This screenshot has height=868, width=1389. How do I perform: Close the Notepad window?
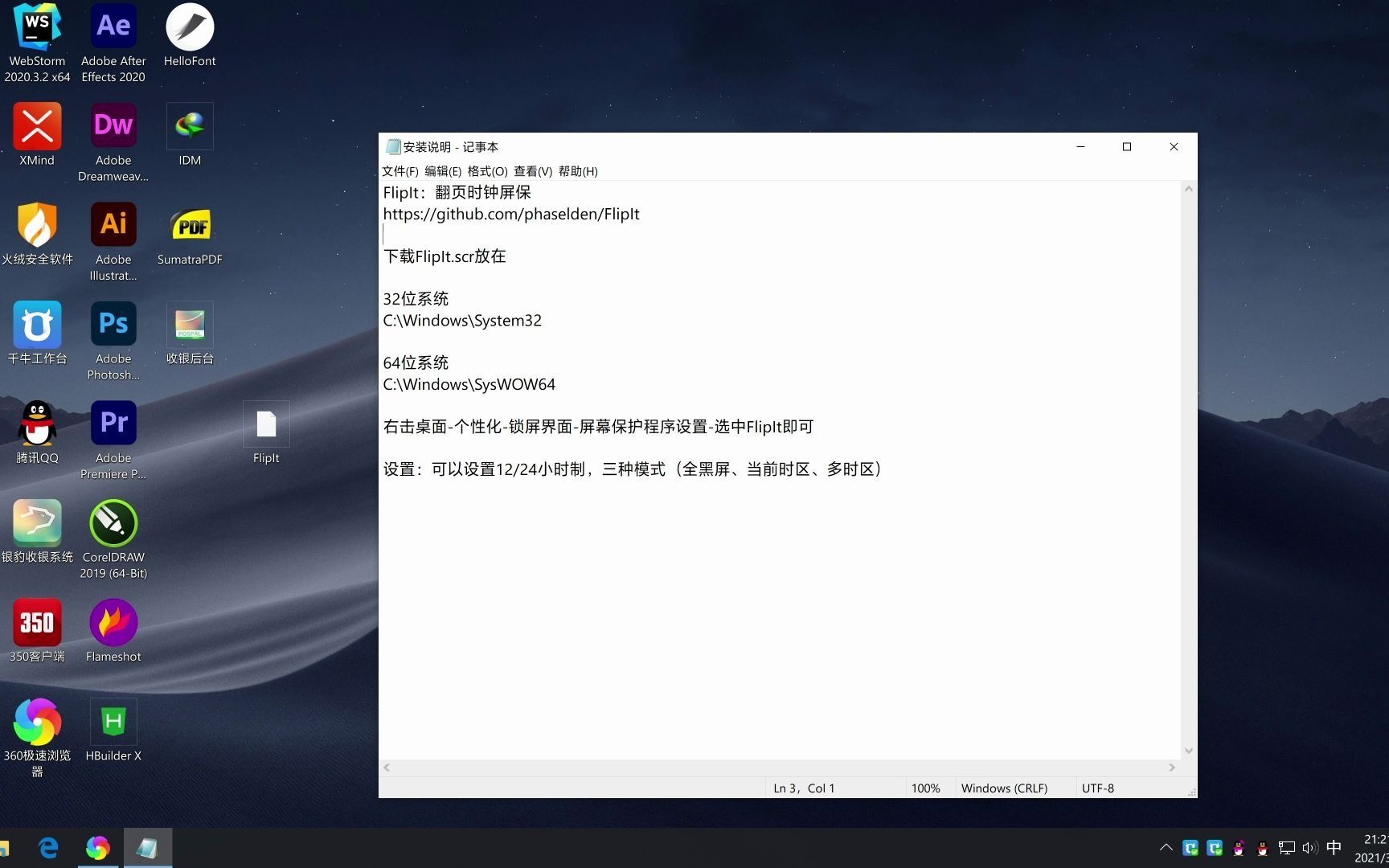pos(1174,146)
